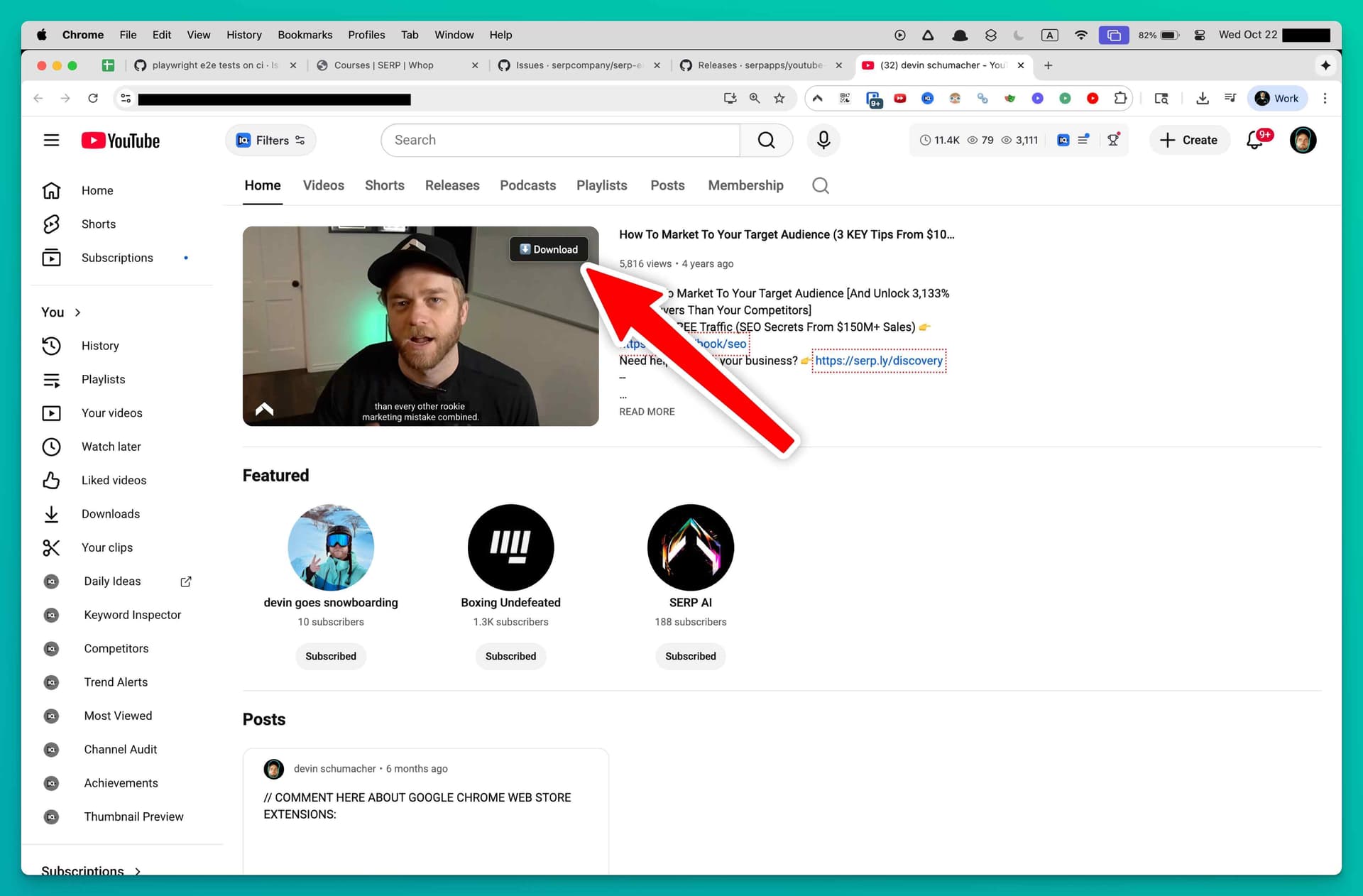This screenshot has height=896, width=1363.
Task: Switch to the Shorts channel tab
Action: 384,185
